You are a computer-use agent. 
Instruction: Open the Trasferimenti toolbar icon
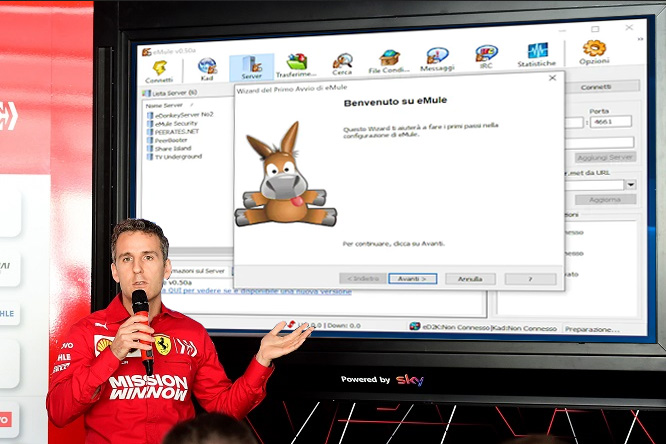pos(296,62)
